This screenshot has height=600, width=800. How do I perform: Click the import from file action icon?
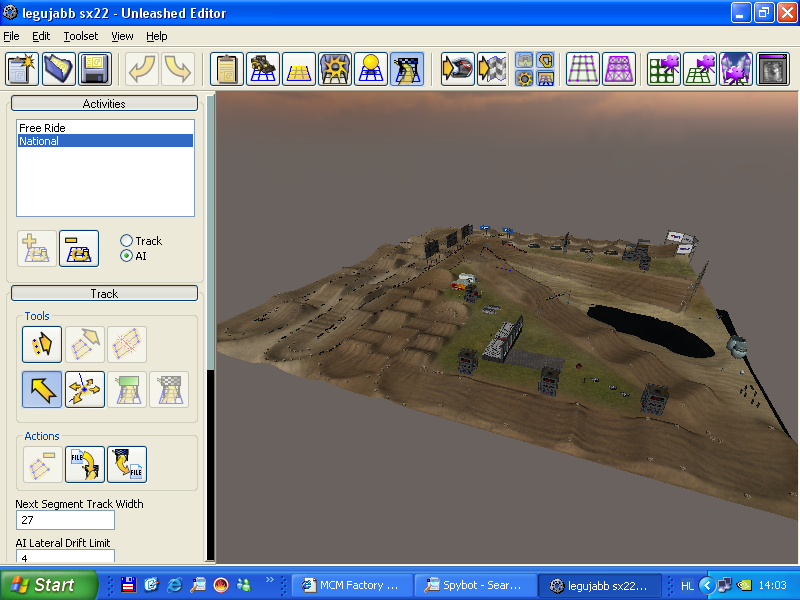[x=85, y=465]
